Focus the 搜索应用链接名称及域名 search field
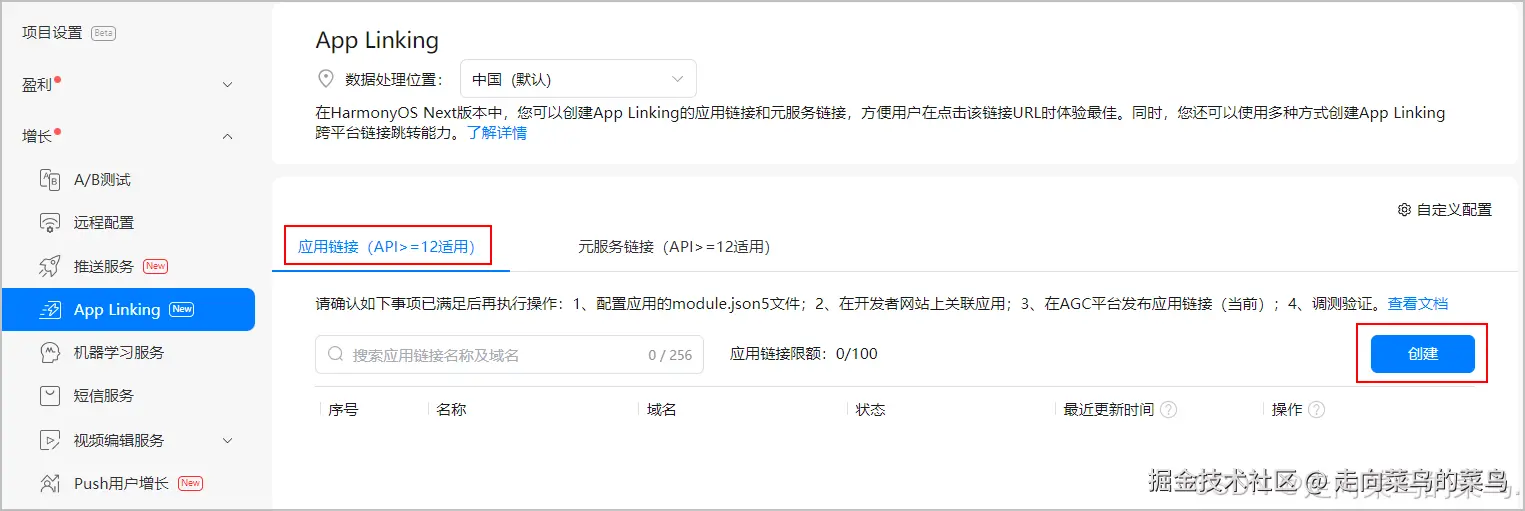This screenshot has height=511, width=1525. pyautogui.click(x=509, y=355)
